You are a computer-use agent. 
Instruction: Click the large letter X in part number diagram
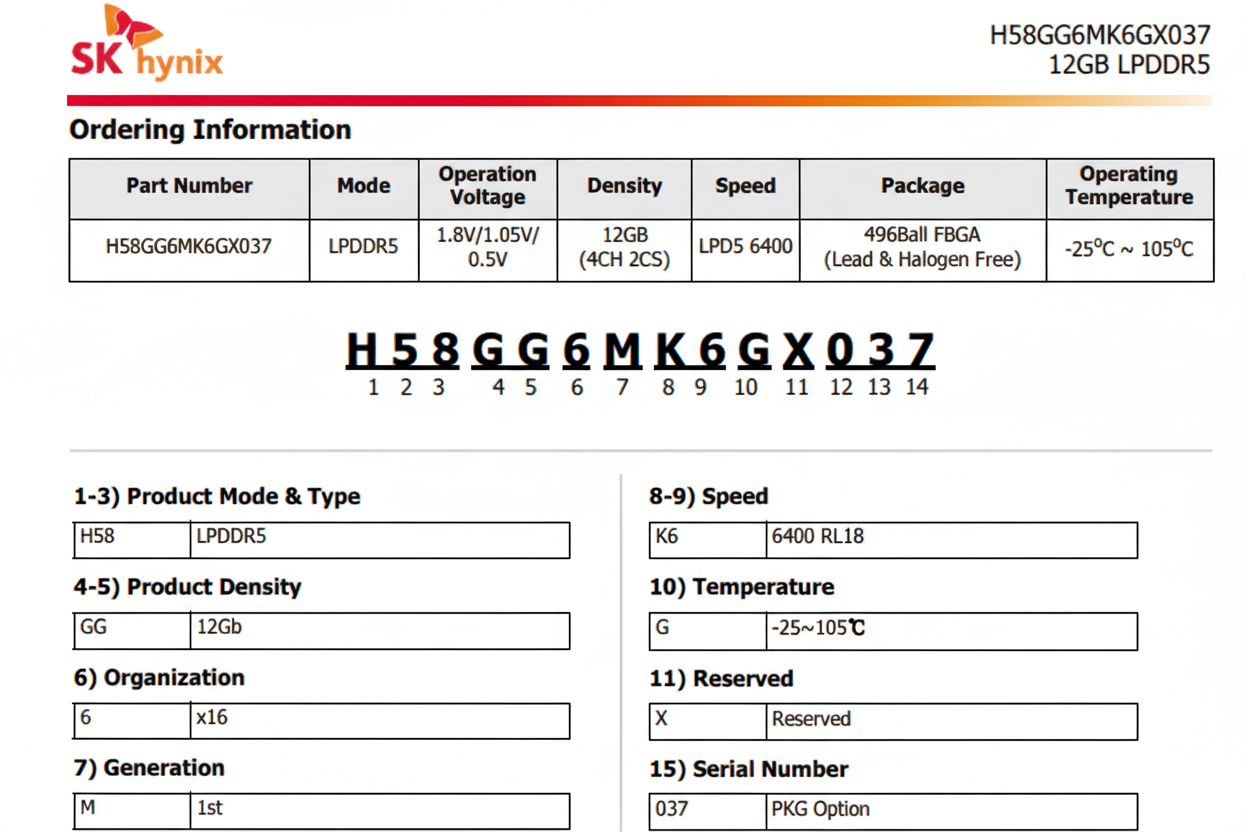(797, 352)
